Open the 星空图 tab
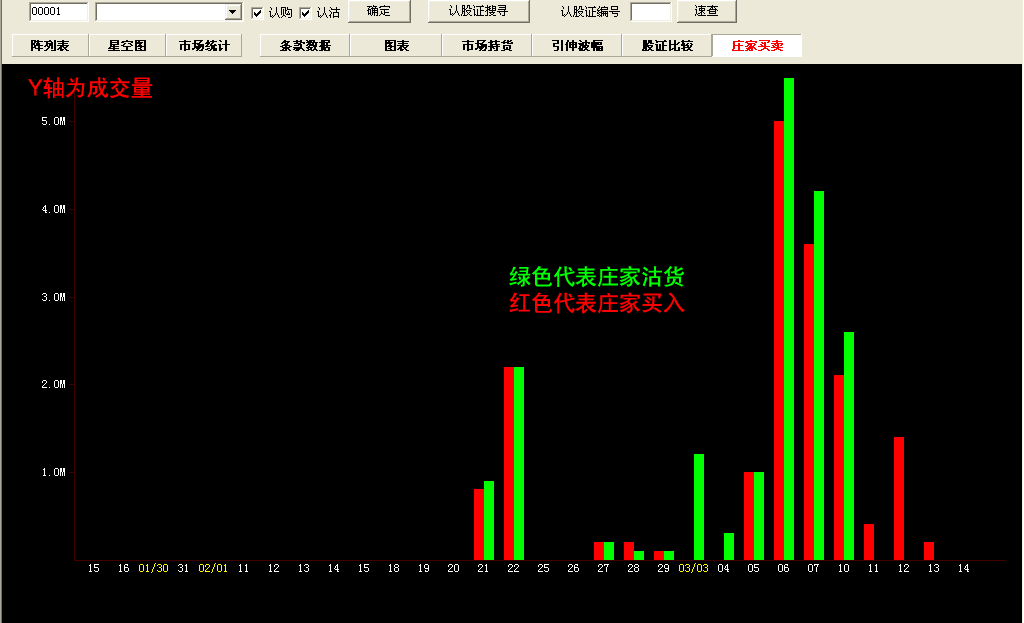The height and width of the screenshot is (623, 1024). [x=127, y=46]
